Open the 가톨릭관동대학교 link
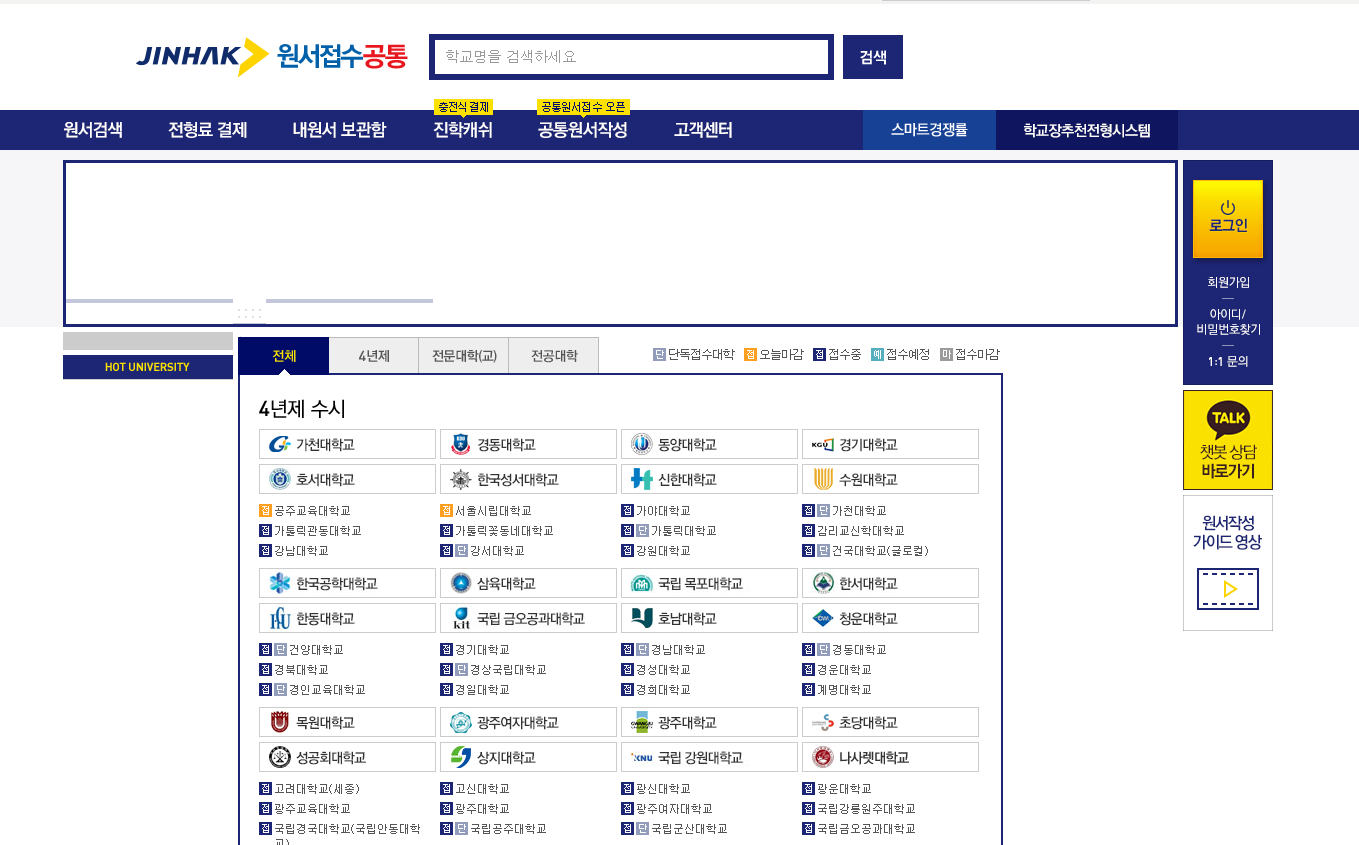Image resolution: width=1359 pixels, height=845 pixels. (317, 531)
